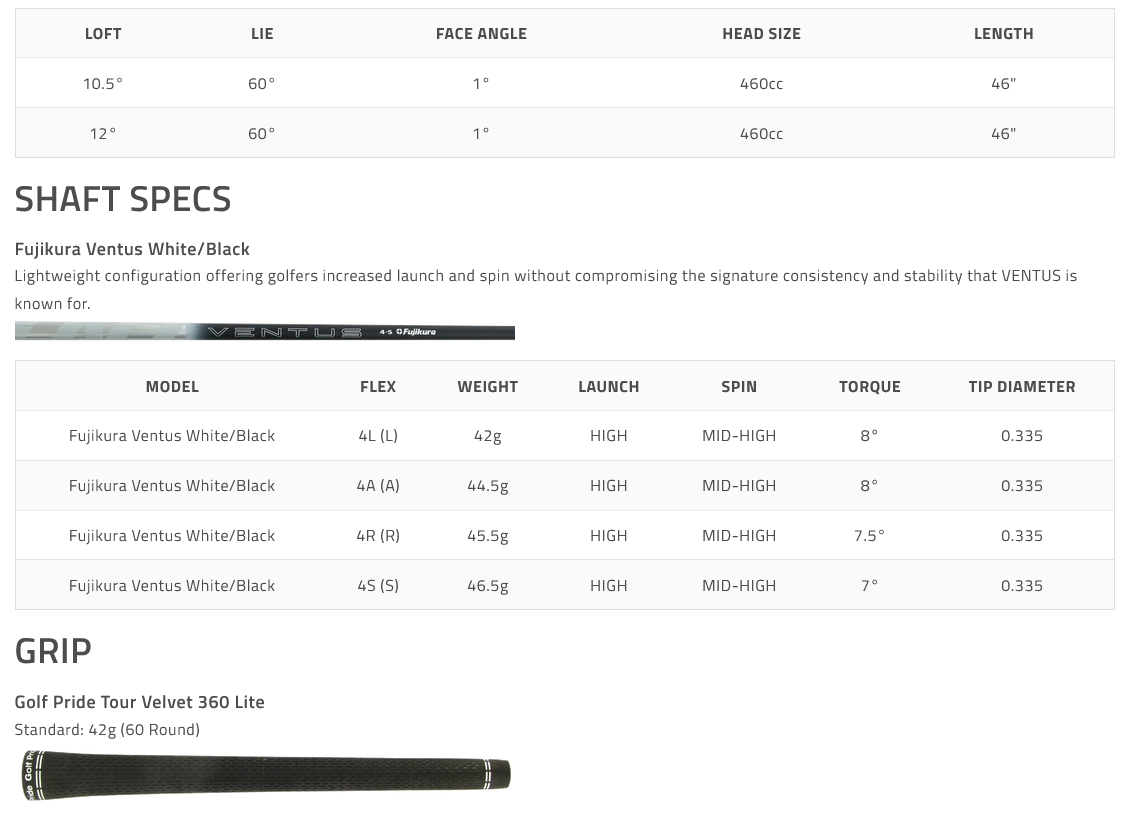Click the Ventus shaft product image
This screenshot has height=815, width=1130.
pyautogui.click(x=265, y=332)
